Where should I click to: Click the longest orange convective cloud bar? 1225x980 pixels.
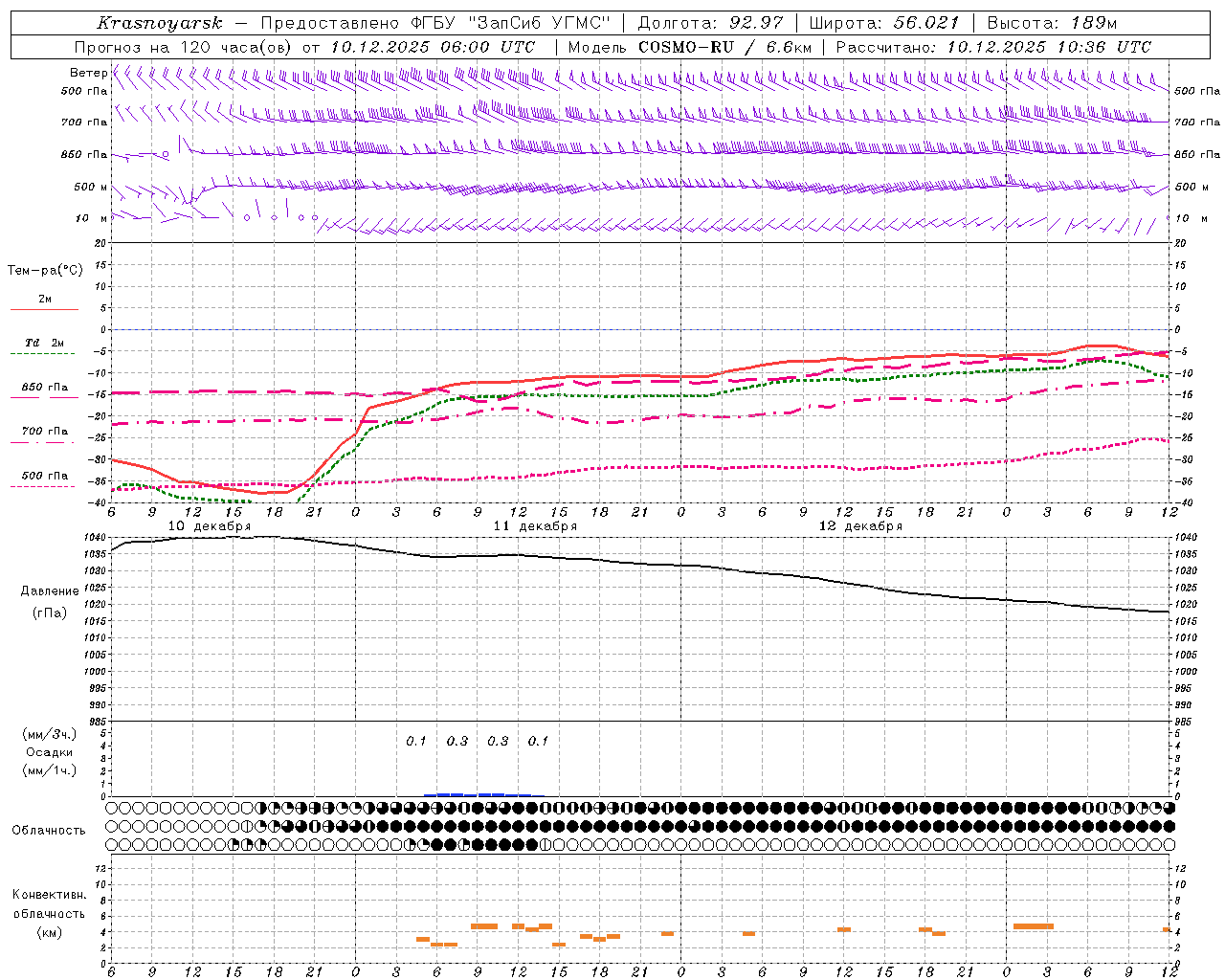1033,926
